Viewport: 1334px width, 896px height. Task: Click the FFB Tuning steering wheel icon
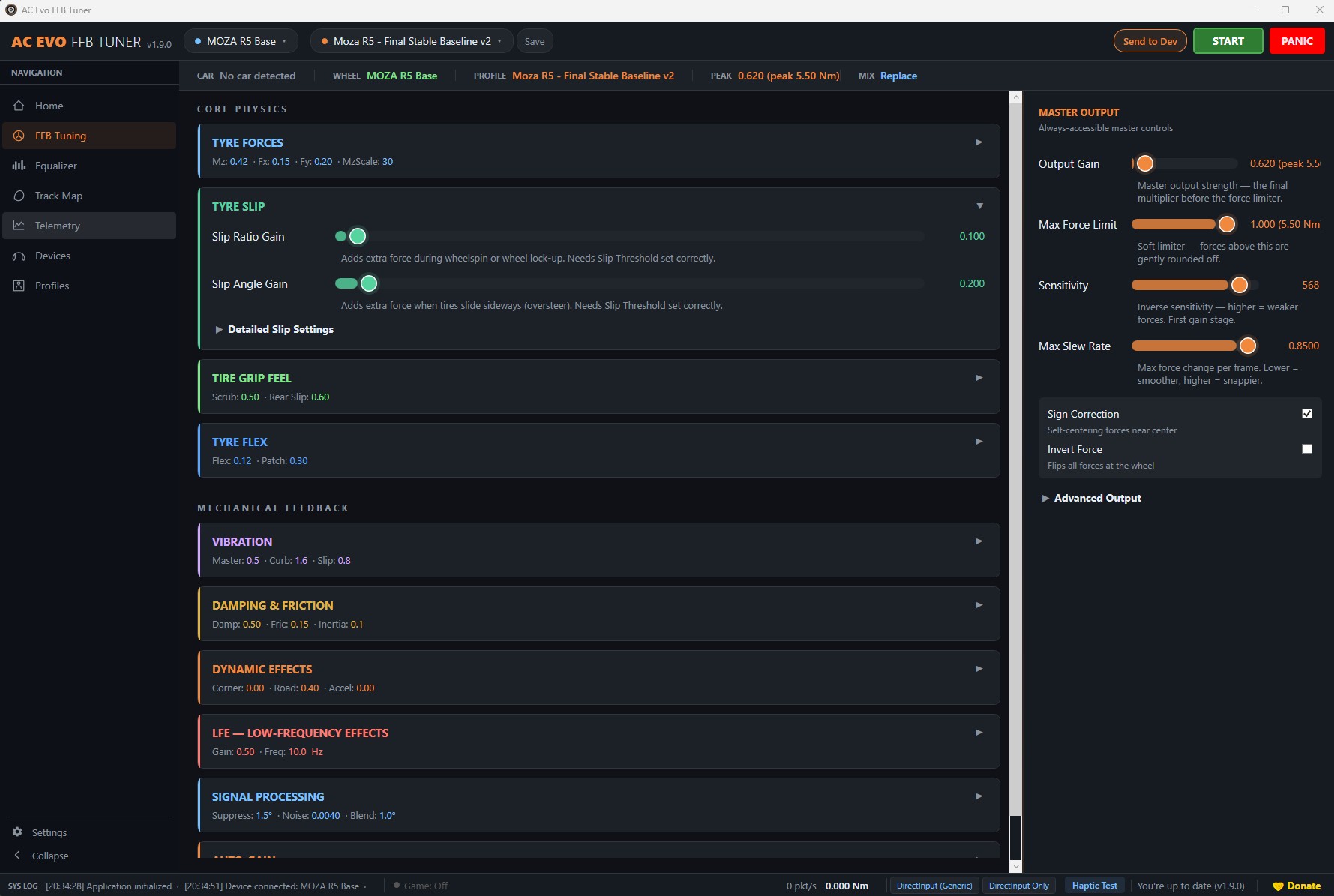(x=19, y=136)
